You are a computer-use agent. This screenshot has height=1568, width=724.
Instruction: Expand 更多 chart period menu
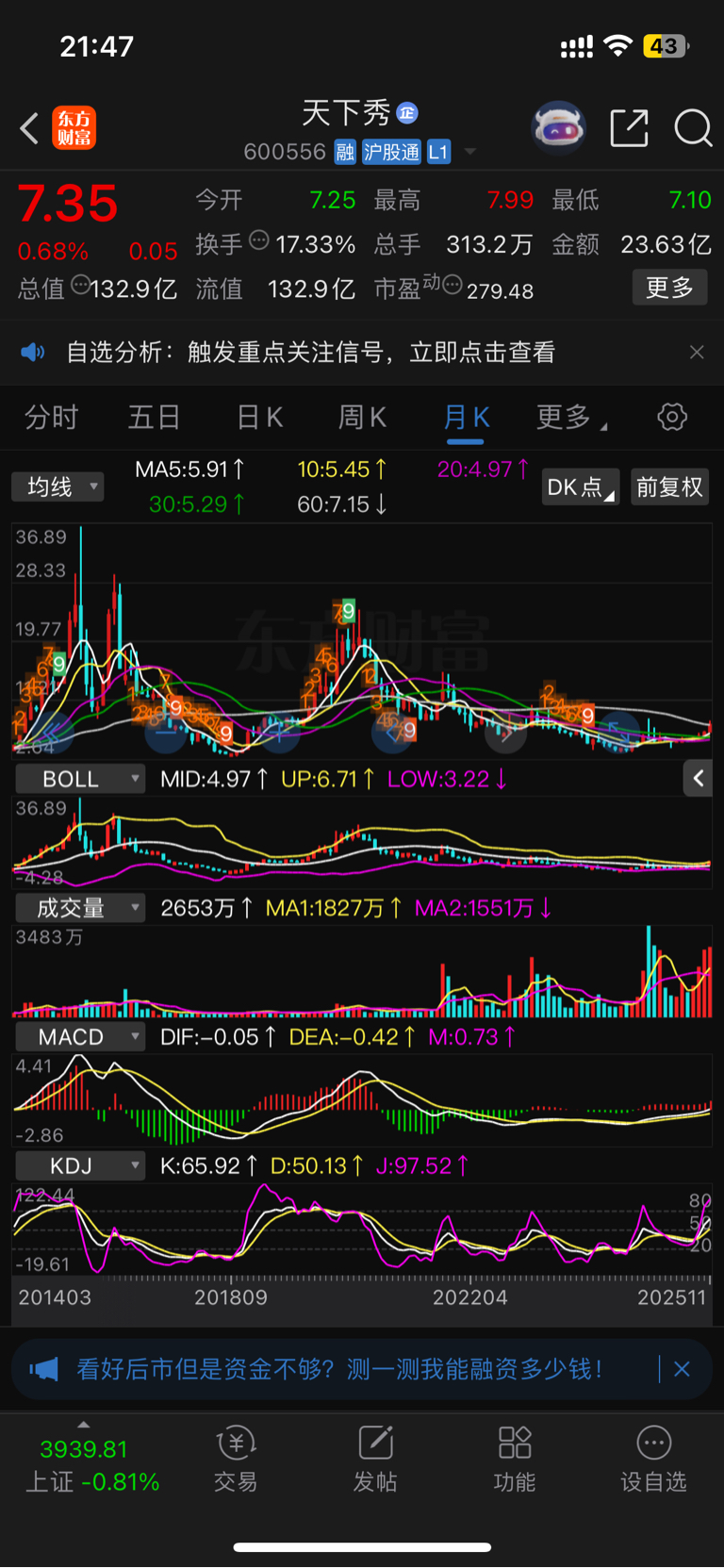[x=571, y=417]
